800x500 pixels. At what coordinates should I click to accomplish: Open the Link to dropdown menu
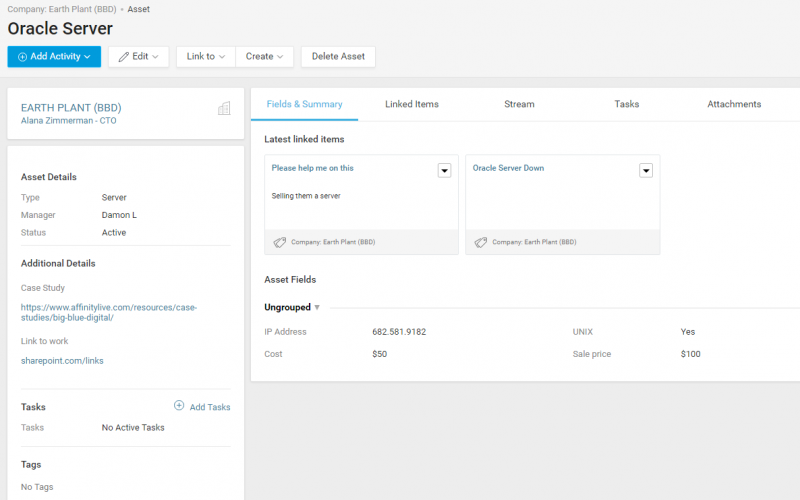point(206,57)
